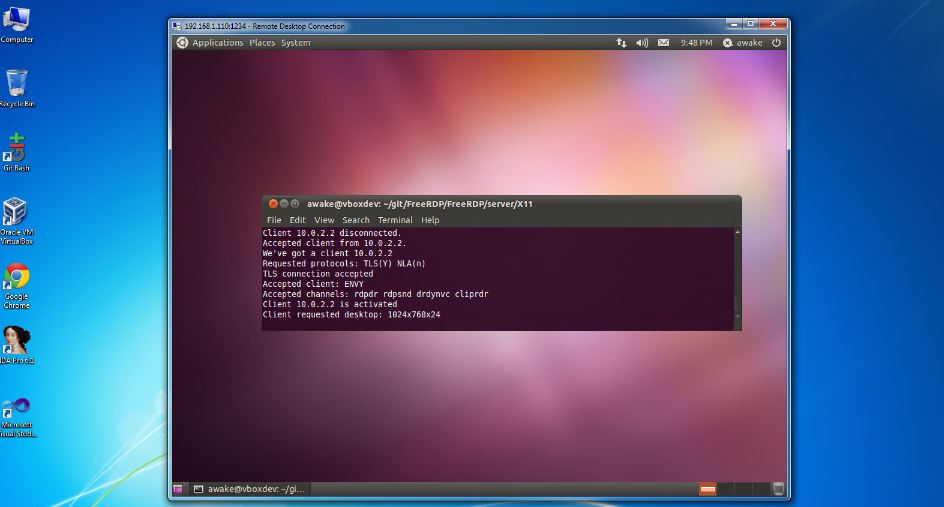Select the active orange workspace in the switcher
Screen dimensions: 944x507
click(x=708, y=489)
